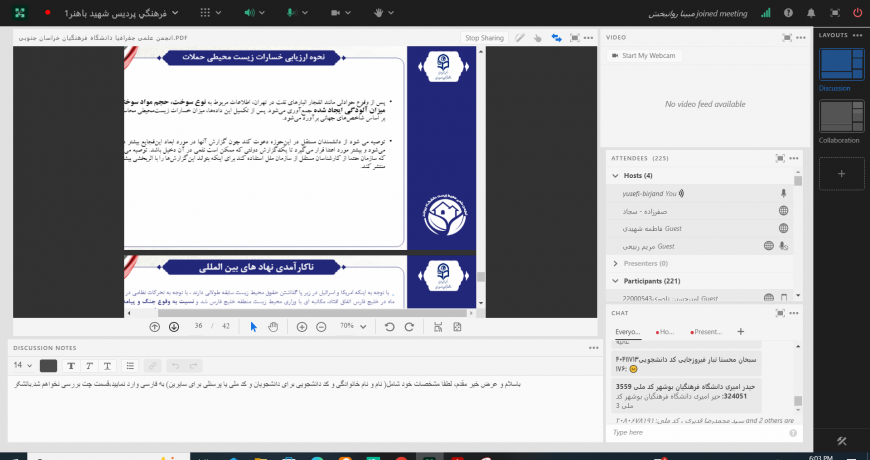Maximize the Share pod
The image size is (870, 460).
pyautogui.click(x=575, y=38)
